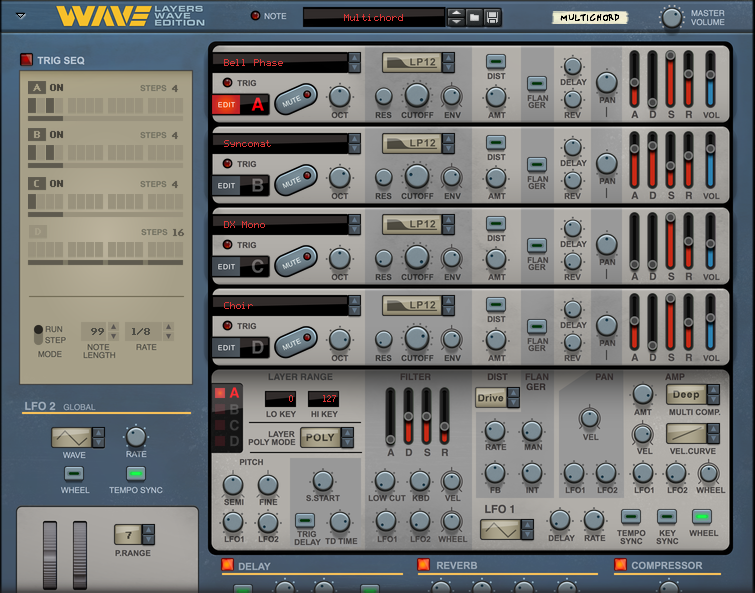The height and width of the screenshot is (593, 755).
Task: Click the AMP AMT knob
Action: tap(642, 394)
